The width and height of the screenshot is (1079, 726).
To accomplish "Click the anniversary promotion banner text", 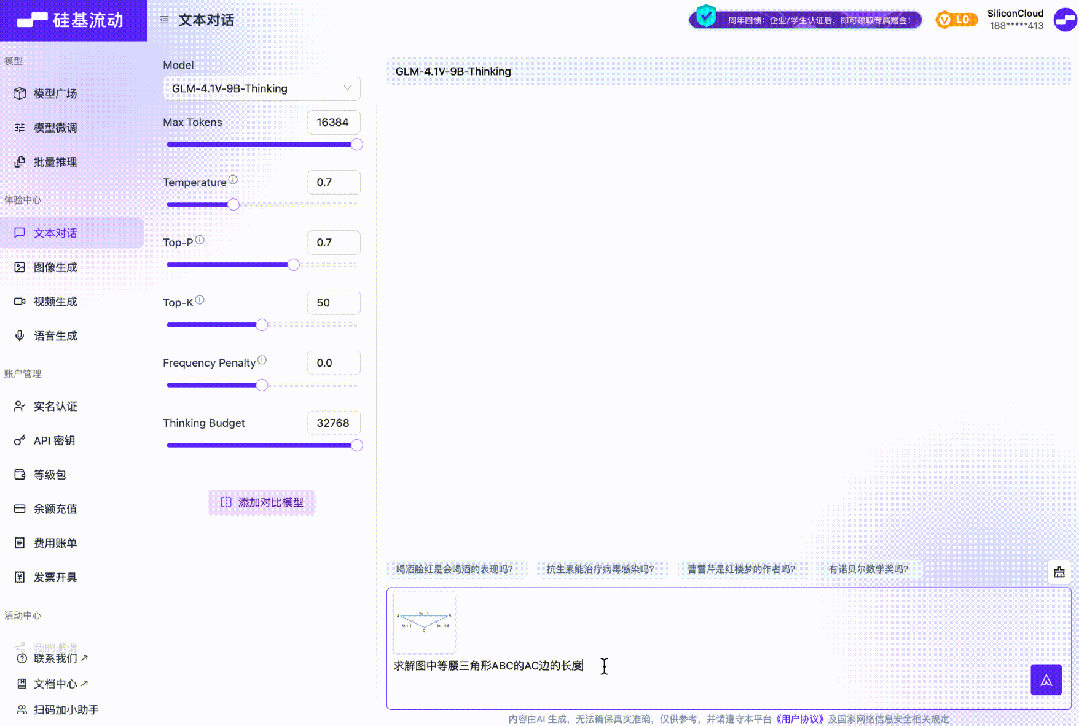I will coord(819,21).
